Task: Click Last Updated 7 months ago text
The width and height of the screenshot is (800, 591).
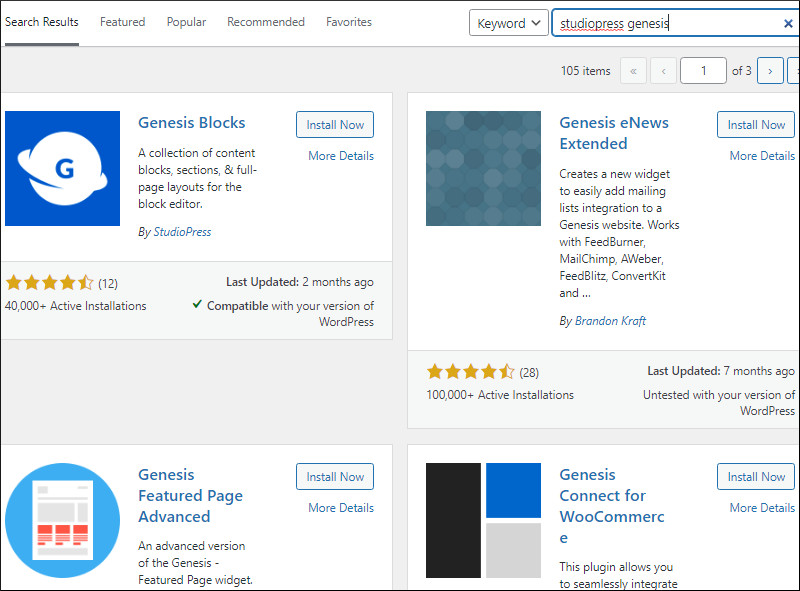Action: [x=721, y=371]
